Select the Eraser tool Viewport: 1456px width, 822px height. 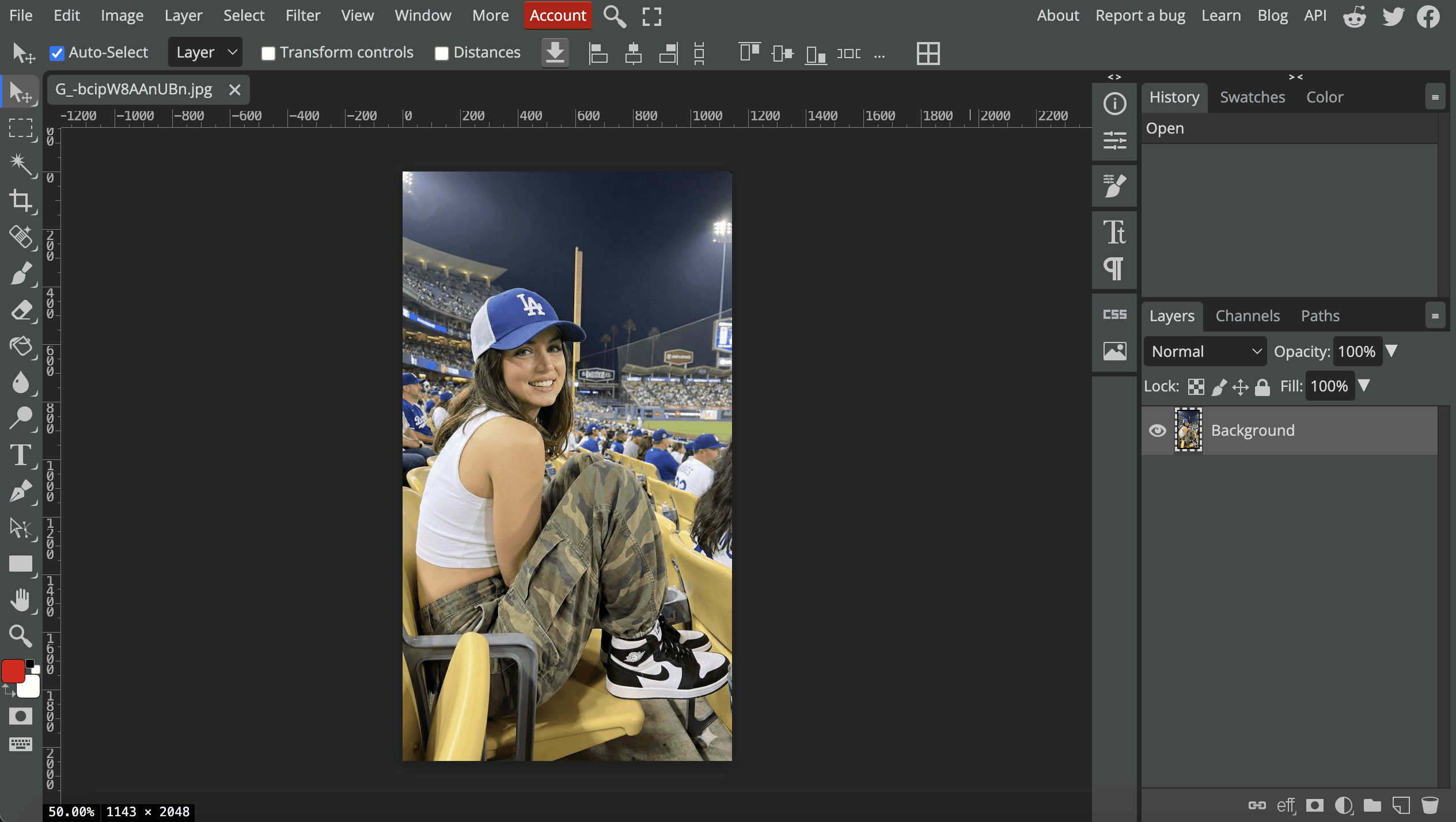click(x=21, y=310)
